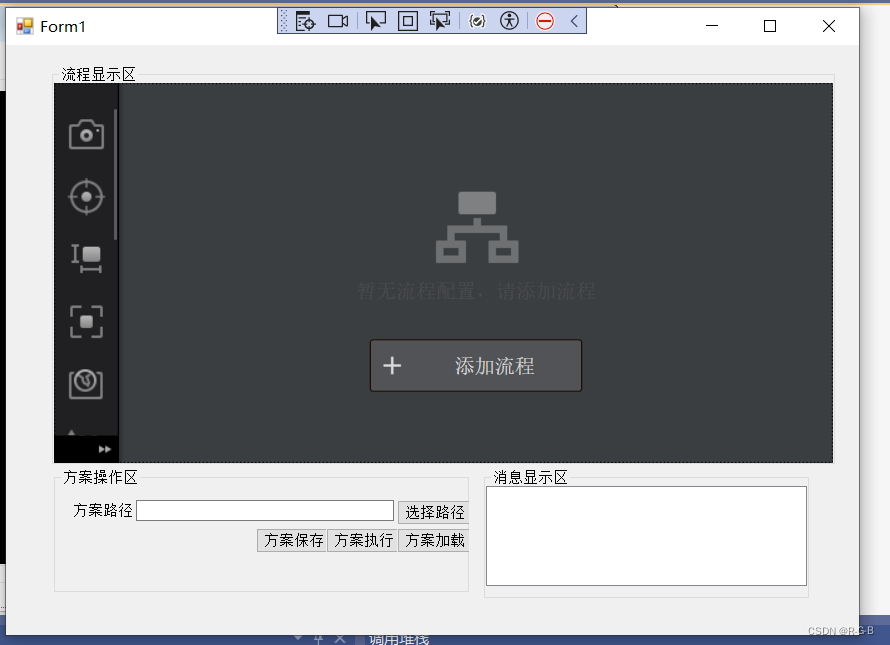The image size is (890, 645).
Task: Click the 消息显示区 group label
Action: [x=530, y=477]
